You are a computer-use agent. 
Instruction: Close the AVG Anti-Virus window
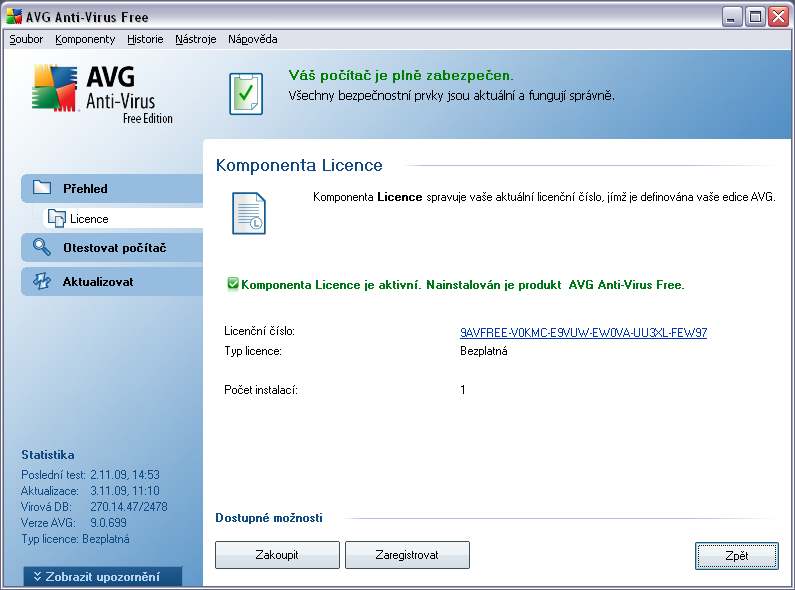point(778,17)
